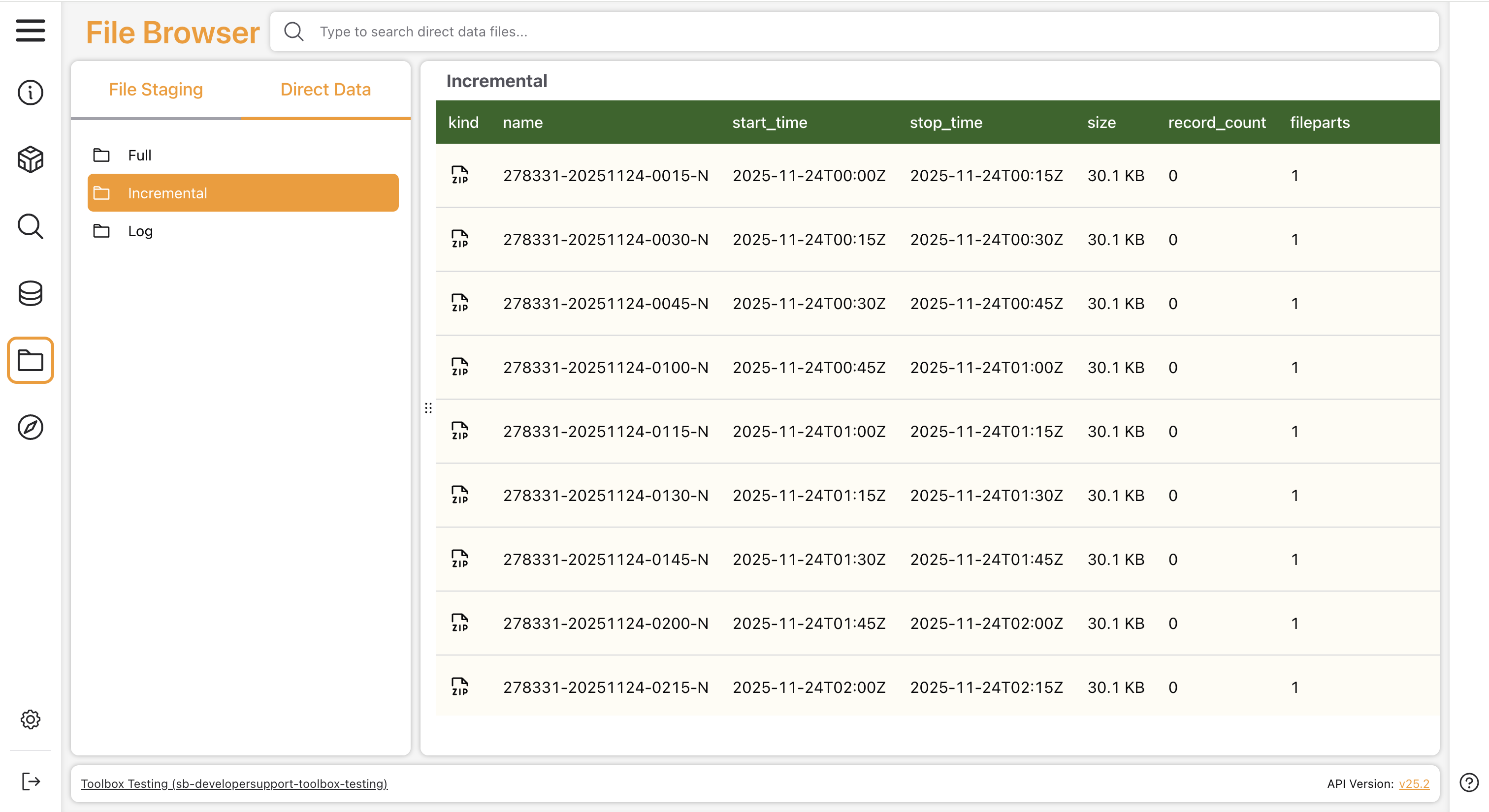This screenshot has height=812, width=1489.
Task: Click the magnifier sidebar icon
Action: pos(30,226)
